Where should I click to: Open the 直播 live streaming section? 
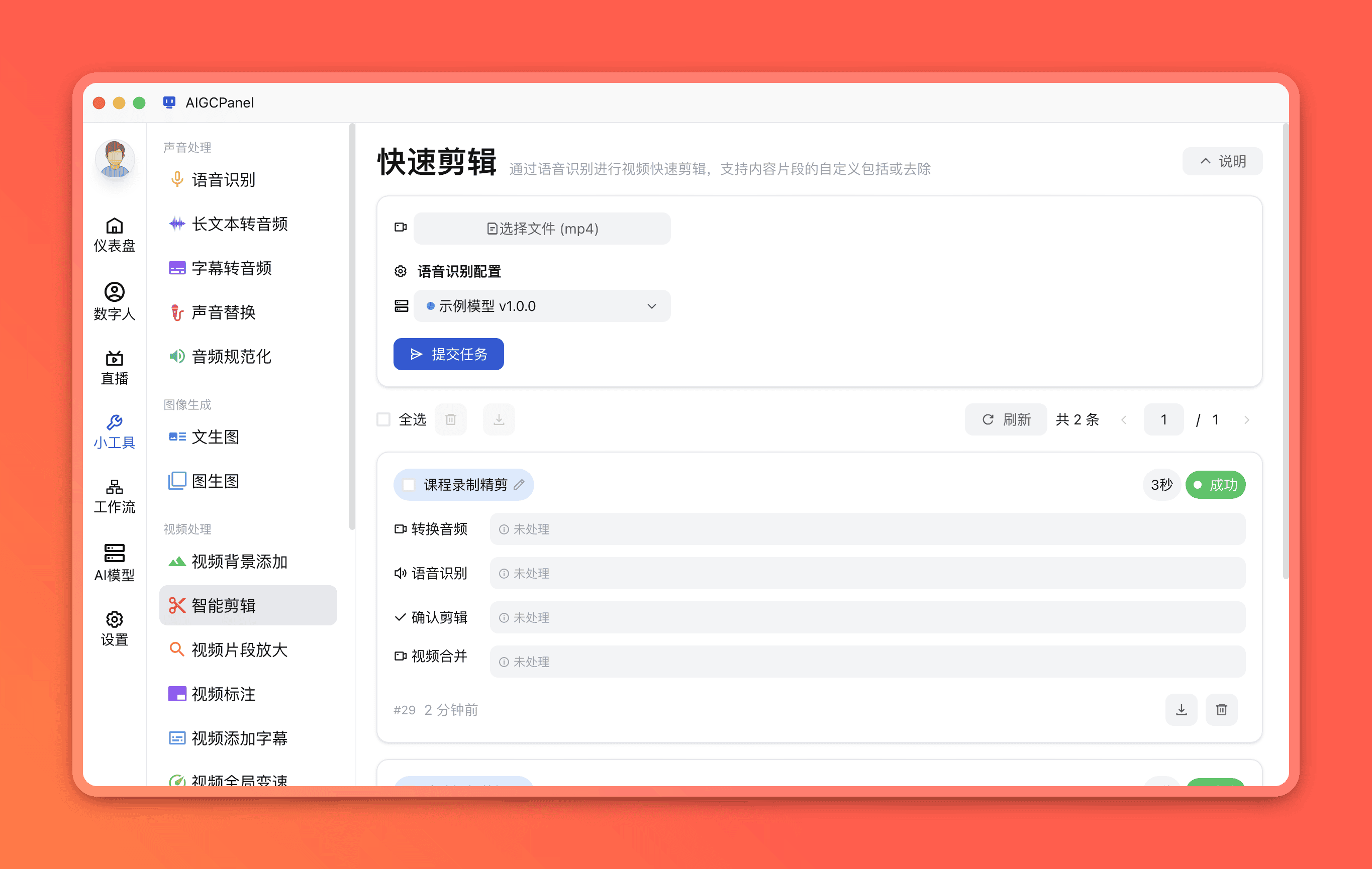(114, 368)
